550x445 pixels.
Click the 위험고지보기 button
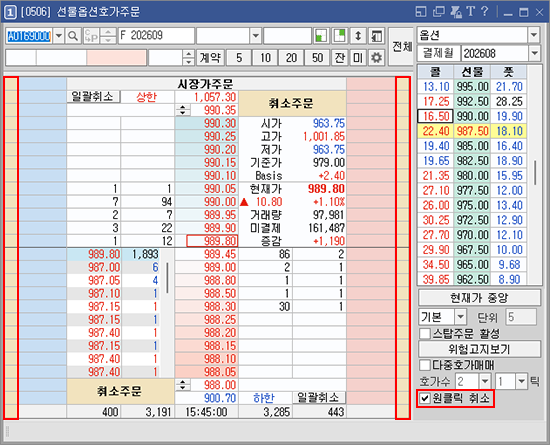click(x=479, y=349)
